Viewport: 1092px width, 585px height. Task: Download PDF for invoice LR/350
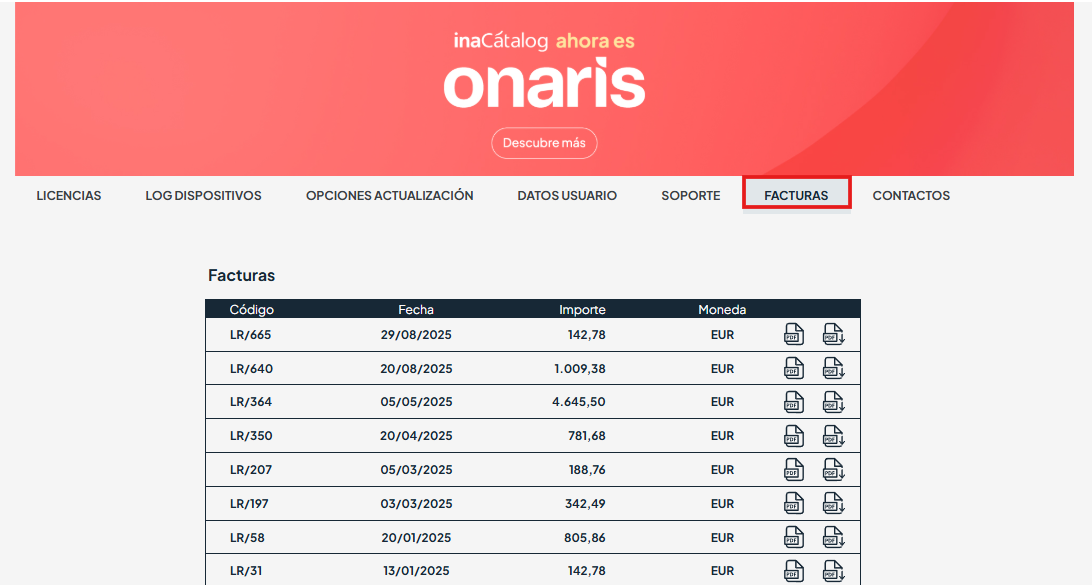pos(834,436)
